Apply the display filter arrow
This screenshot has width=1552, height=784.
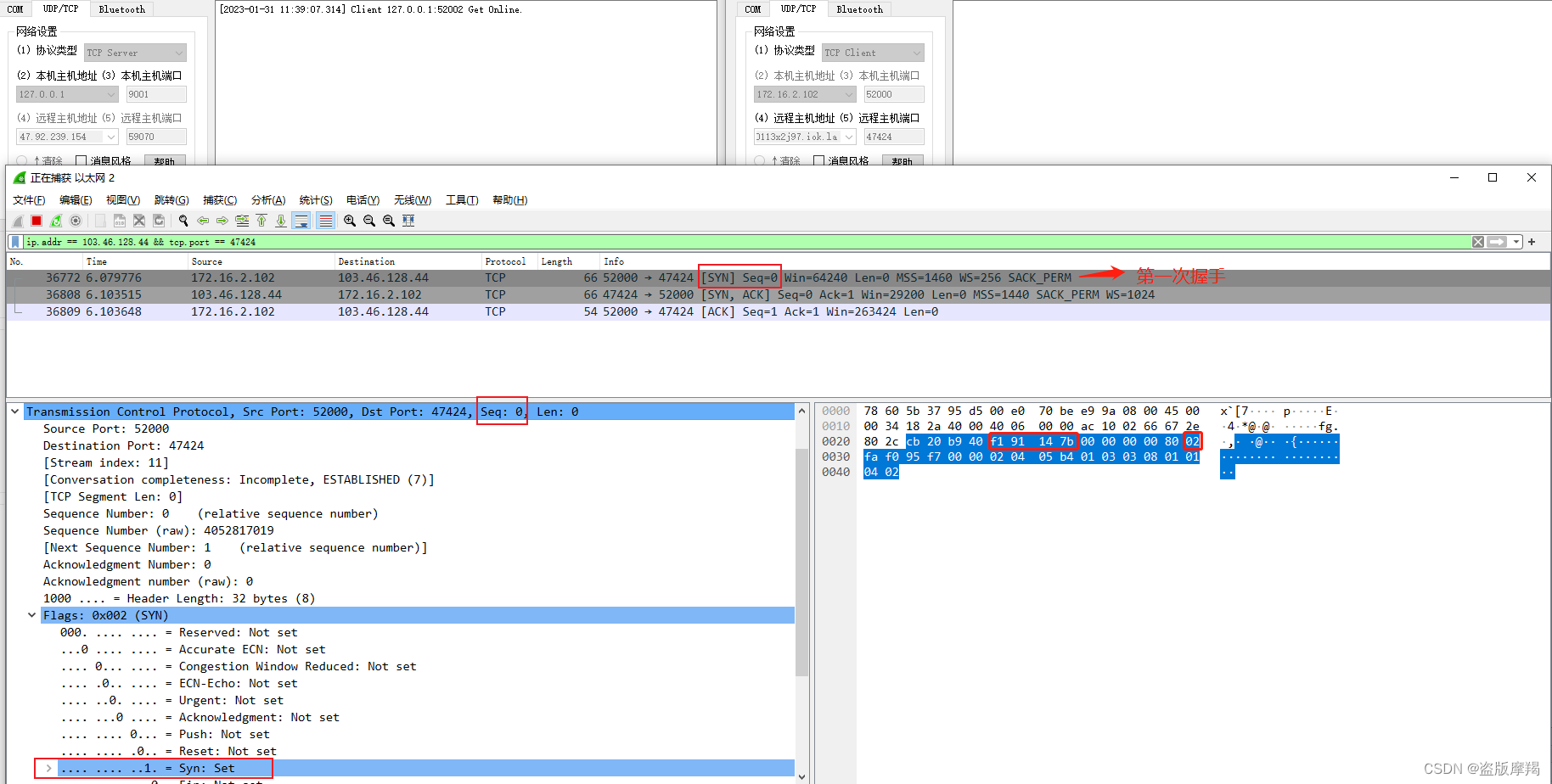point(1497,242)
